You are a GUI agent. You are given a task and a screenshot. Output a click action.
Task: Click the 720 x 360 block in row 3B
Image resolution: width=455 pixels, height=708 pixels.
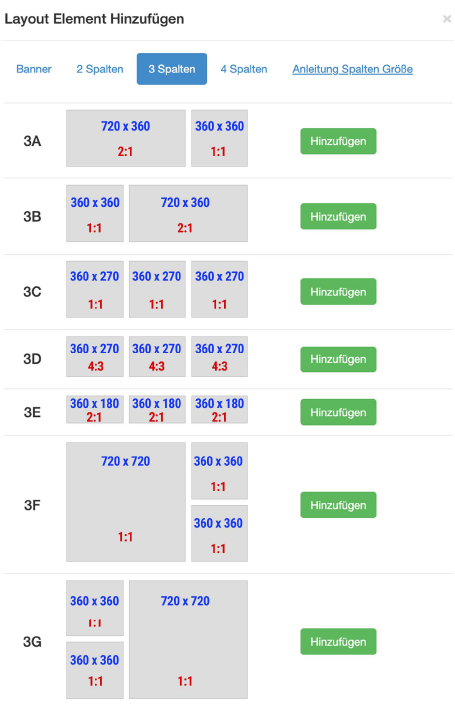[x=188, y=214]
